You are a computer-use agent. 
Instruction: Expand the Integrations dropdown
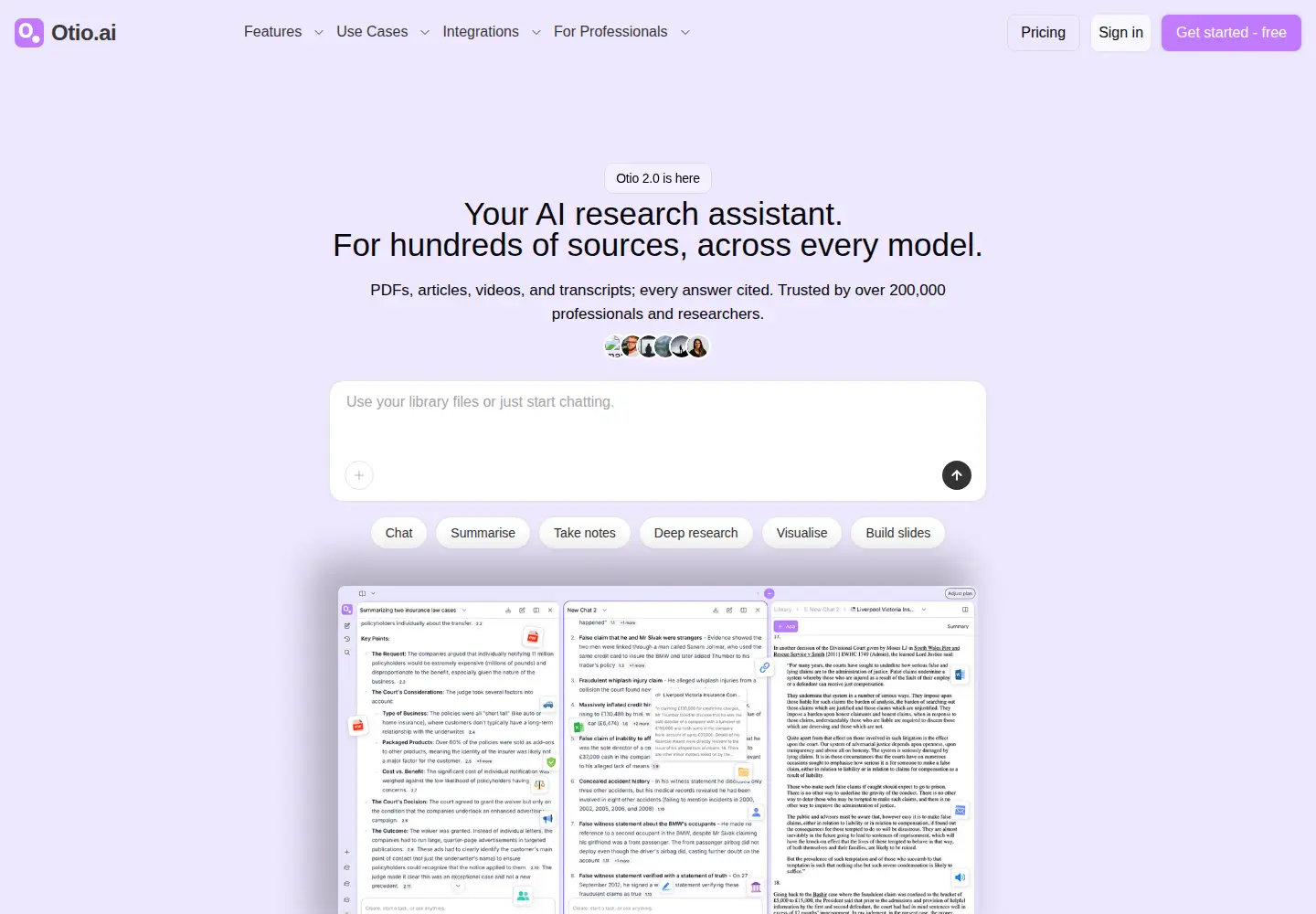tap(492, 32)
